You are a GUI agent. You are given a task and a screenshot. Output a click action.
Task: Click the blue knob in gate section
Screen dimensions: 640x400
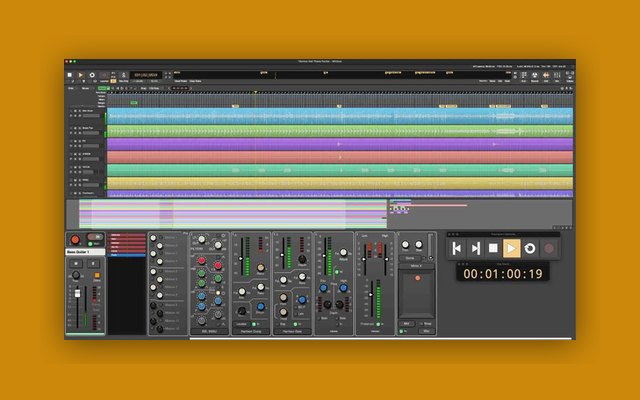pyautogui.click(x=302, y=300)
